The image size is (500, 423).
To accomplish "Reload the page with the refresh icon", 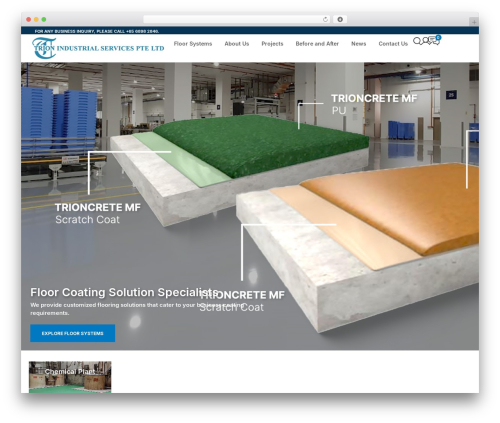I will [x=325, y=20].
